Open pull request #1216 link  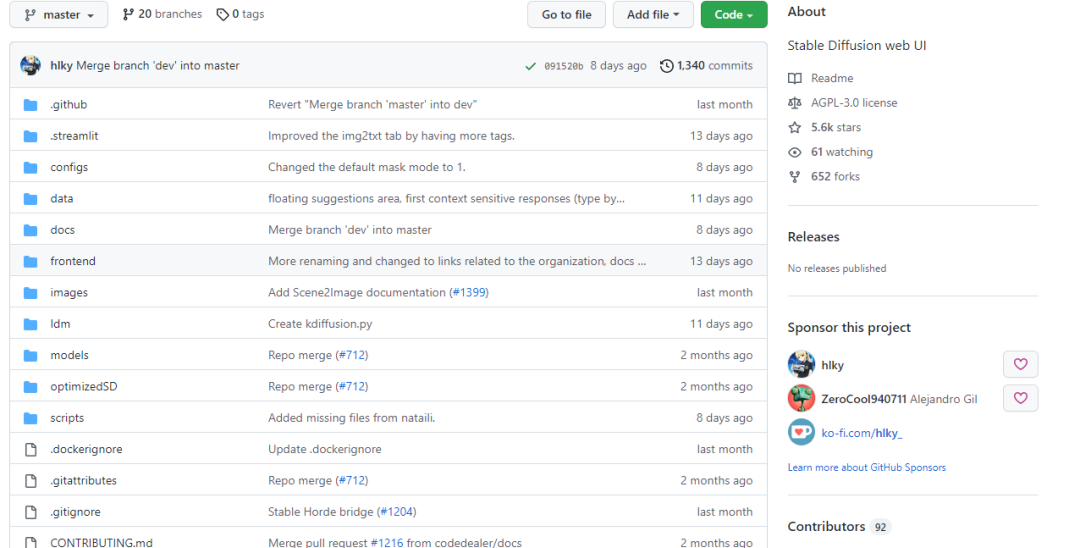click(387, 542)
